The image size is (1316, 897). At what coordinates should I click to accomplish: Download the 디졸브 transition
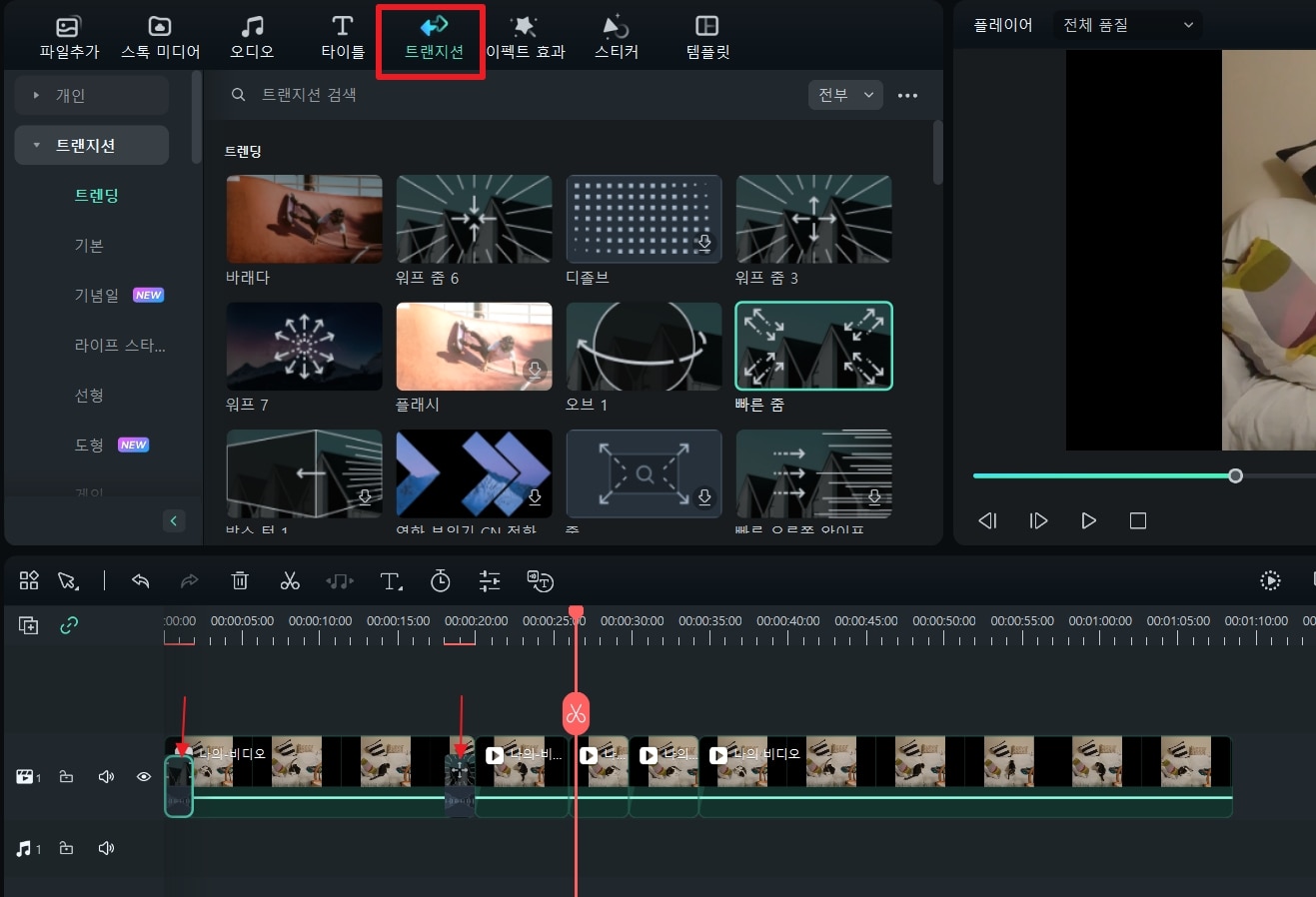coord(705,243)
